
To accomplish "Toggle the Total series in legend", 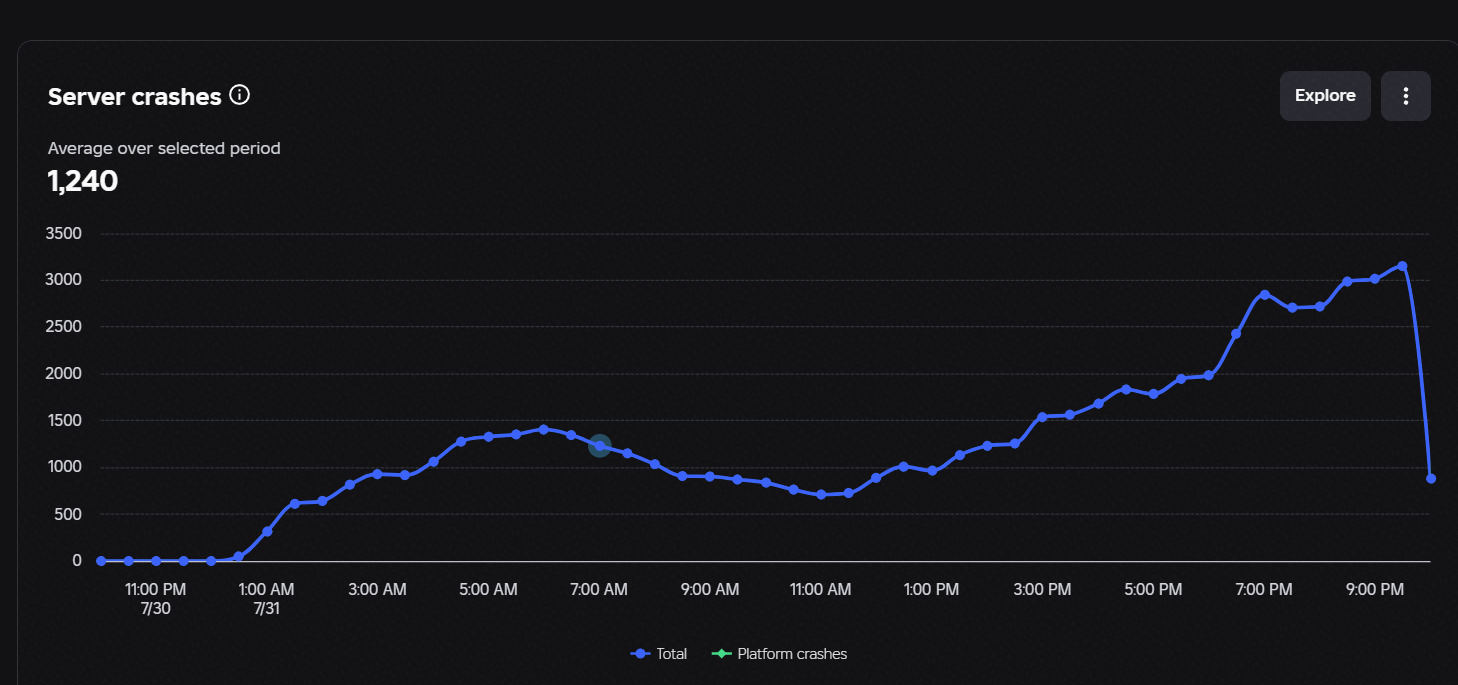I will (659, 654).
